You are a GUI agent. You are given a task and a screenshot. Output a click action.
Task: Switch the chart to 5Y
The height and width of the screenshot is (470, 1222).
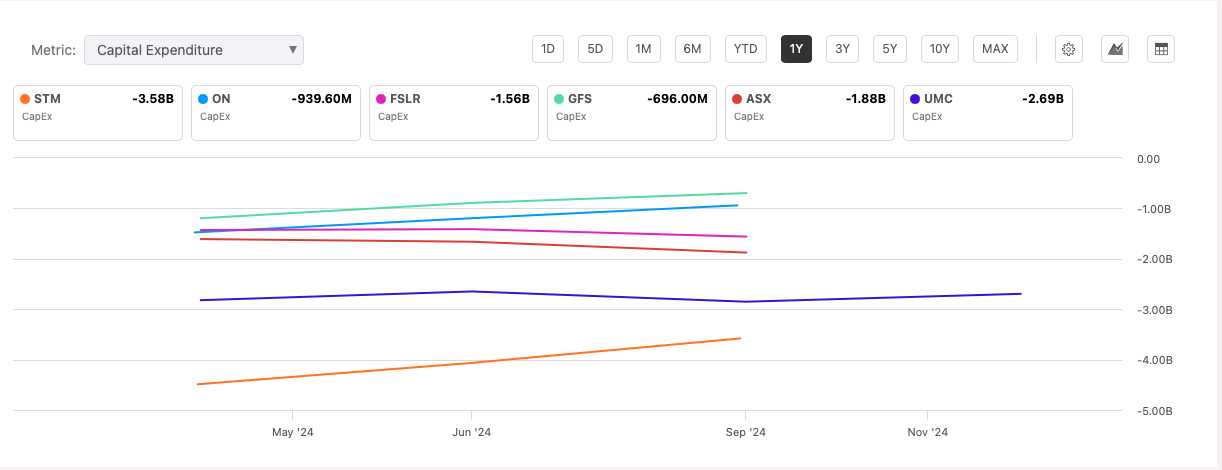889,49
